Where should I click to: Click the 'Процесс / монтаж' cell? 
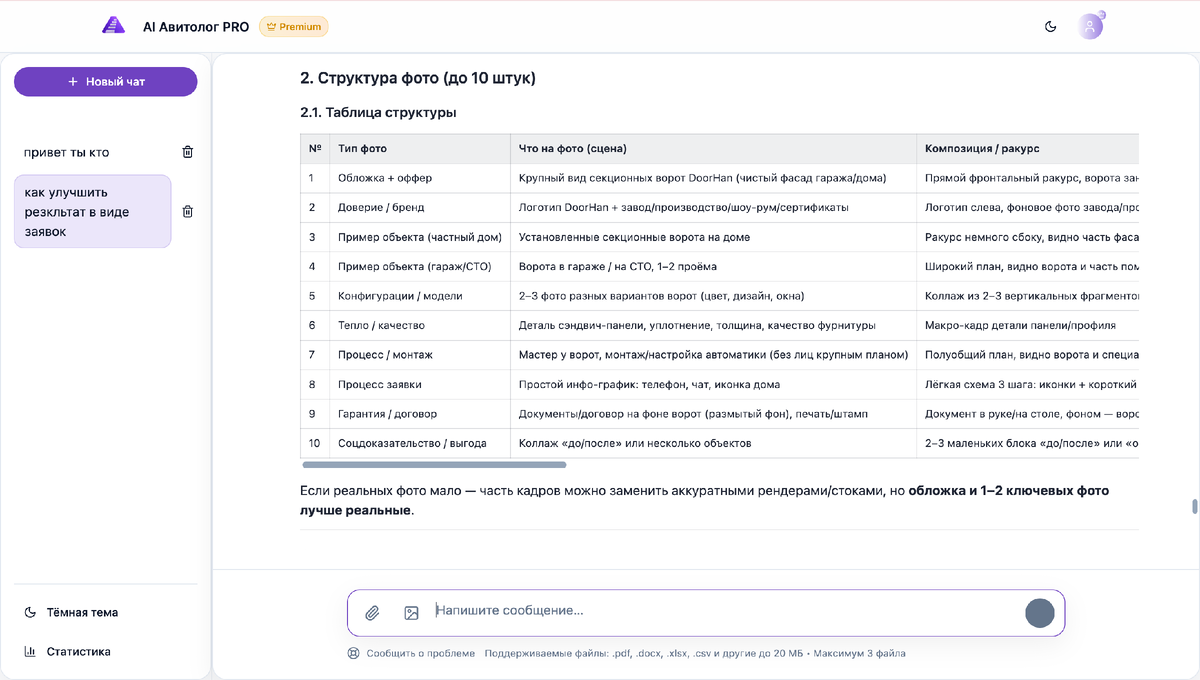click(x=420, y=355)
